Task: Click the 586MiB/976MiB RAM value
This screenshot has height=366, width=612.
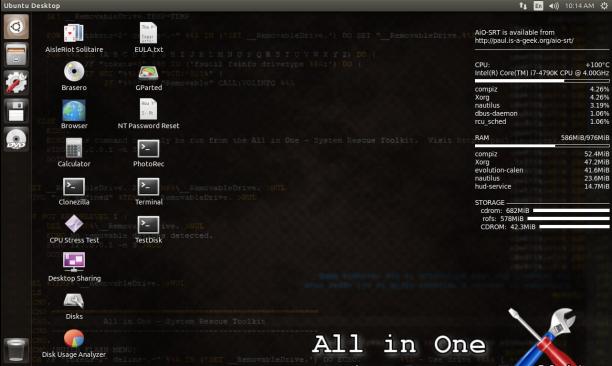Action: [x=585, y=138]
